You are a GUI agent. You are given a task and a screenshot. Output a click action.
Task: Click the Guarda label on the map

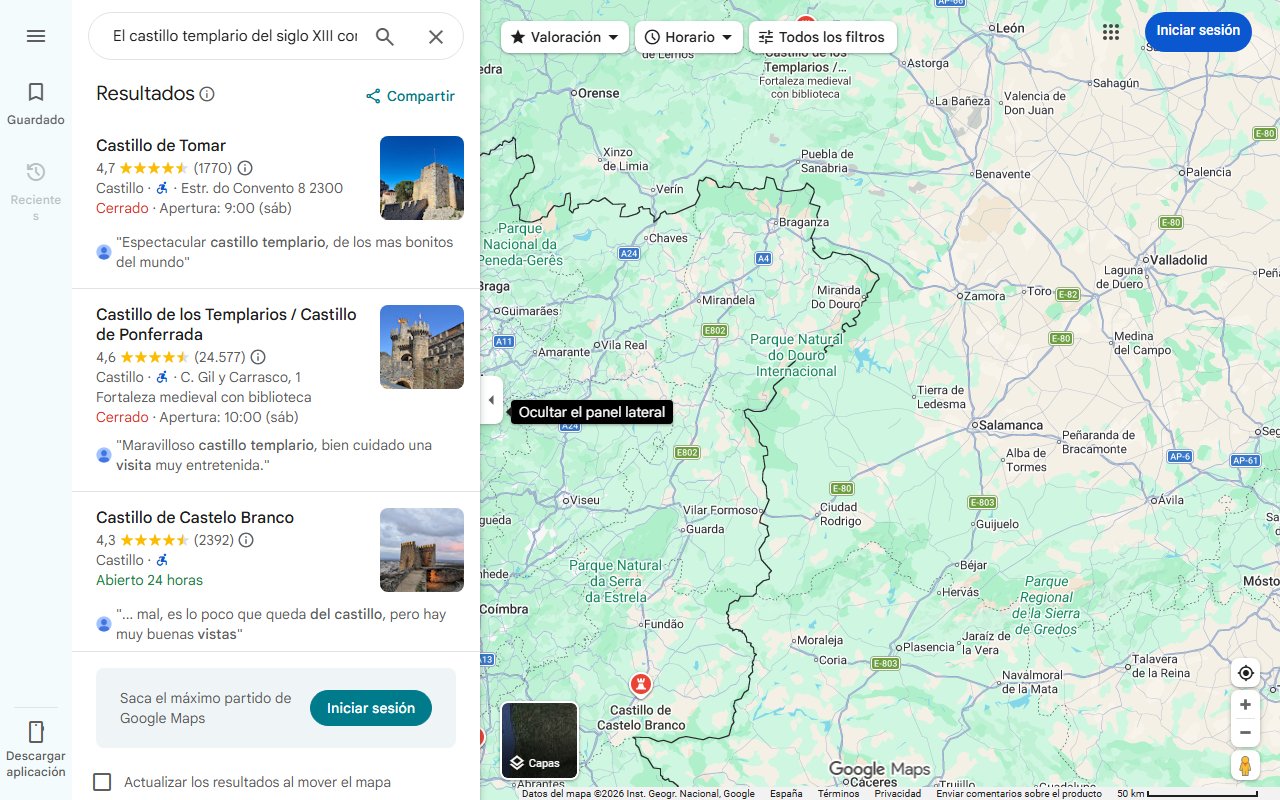[706, 530]
